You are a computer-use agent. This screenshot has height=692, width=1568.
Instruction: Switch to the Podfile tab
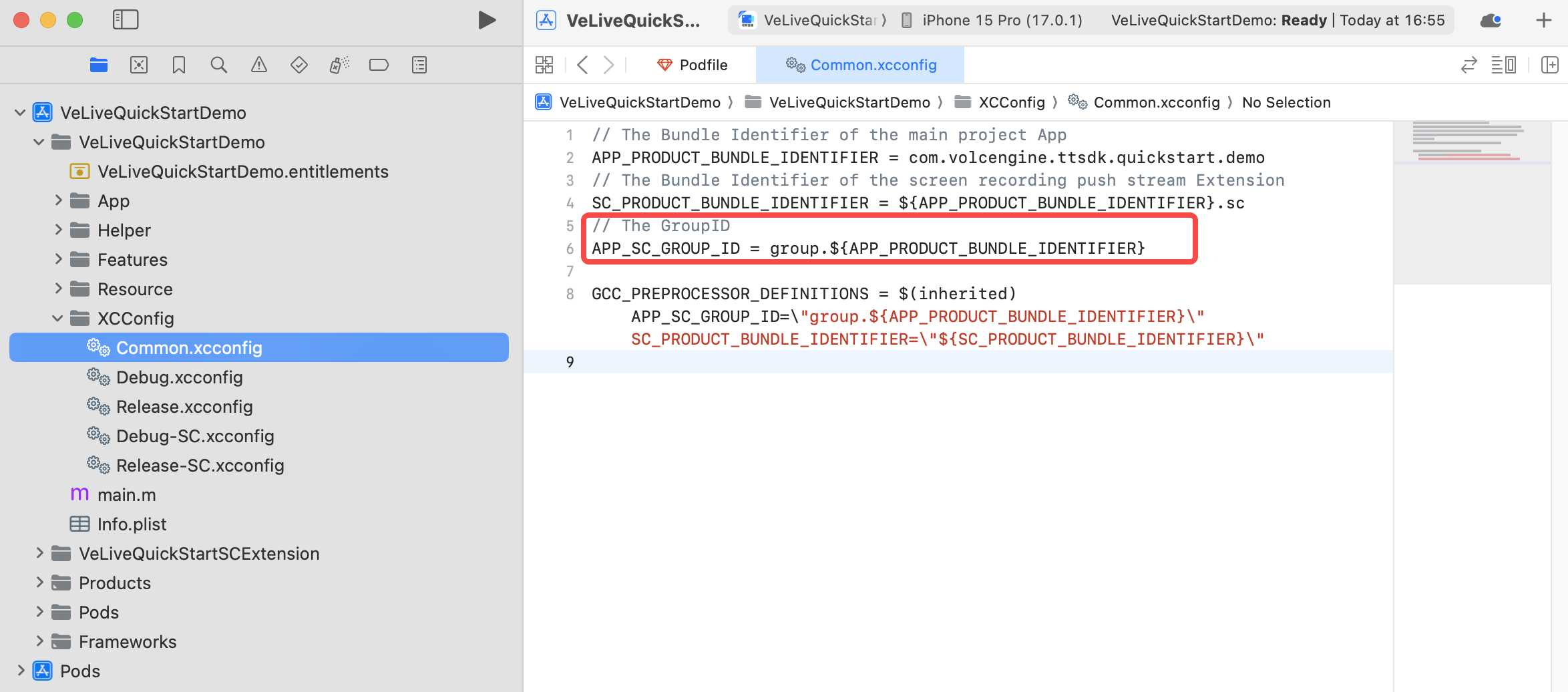tap(693, 65)
